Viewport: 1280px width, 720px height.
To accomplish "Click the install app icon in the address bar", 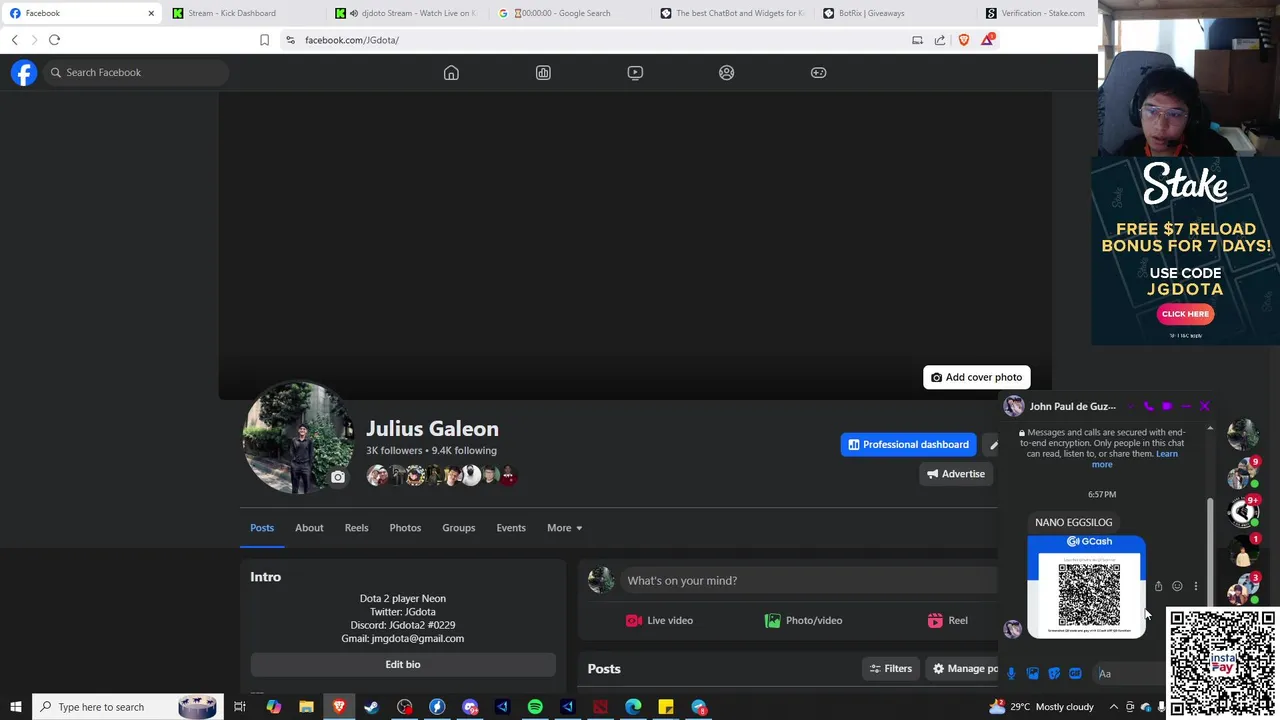I will 917,40.
